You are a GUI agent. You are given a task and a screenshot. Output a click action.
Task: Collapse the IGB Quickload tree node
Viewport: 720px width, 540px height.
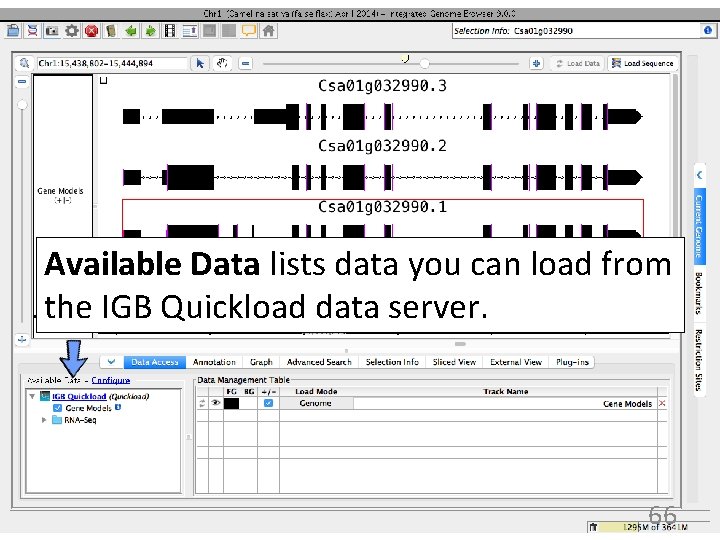32,396
